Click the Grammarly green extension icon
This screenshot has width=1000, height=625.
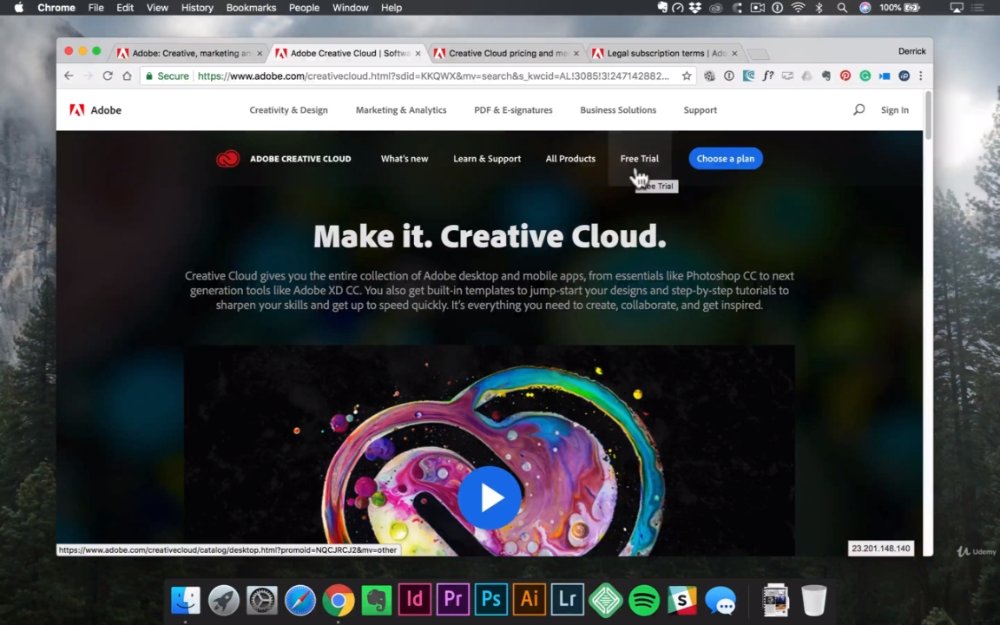point(865,76)
